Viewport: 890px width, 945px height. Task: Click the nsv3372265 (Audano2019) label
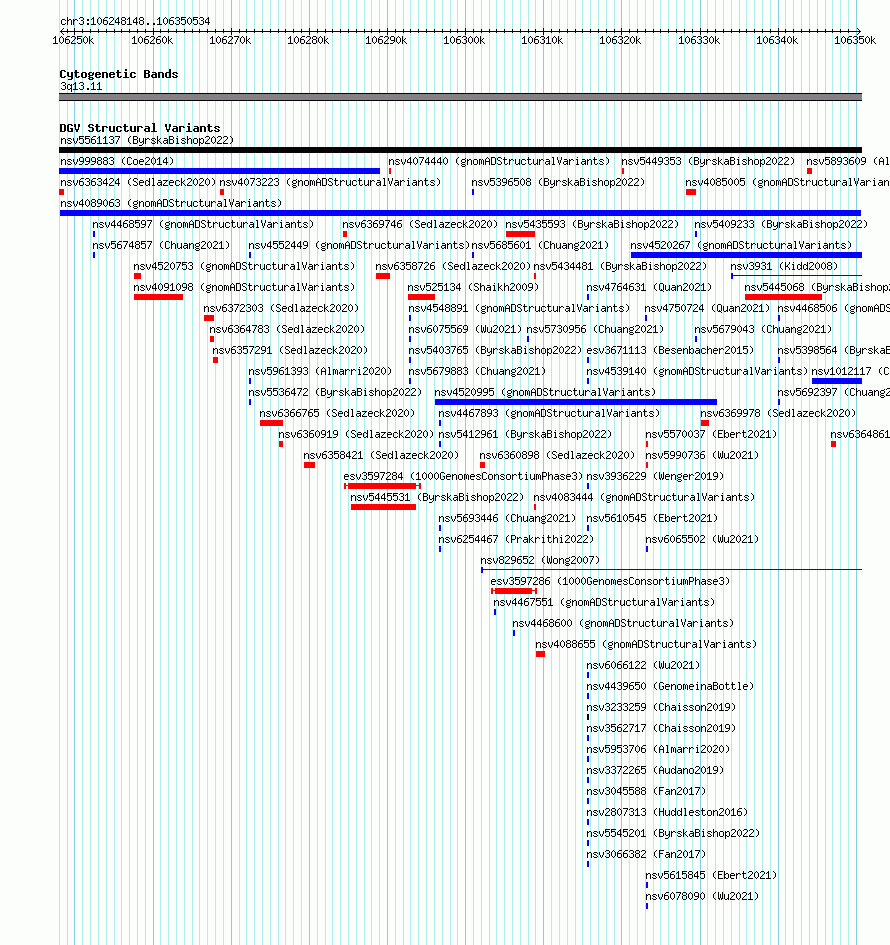pyautogui.click(x=655, y=770)
